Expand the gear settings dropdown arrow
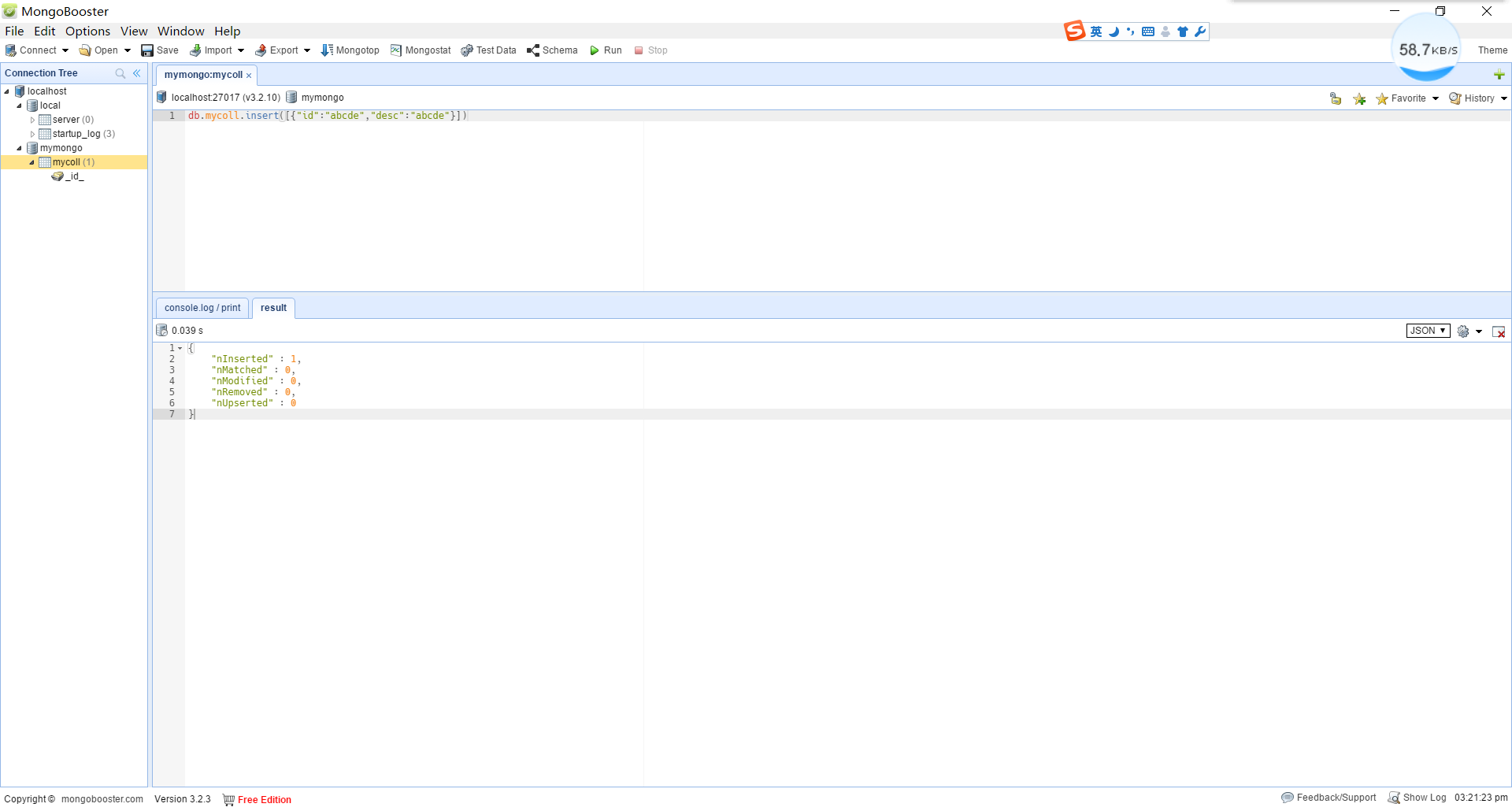 point(1479,331)
